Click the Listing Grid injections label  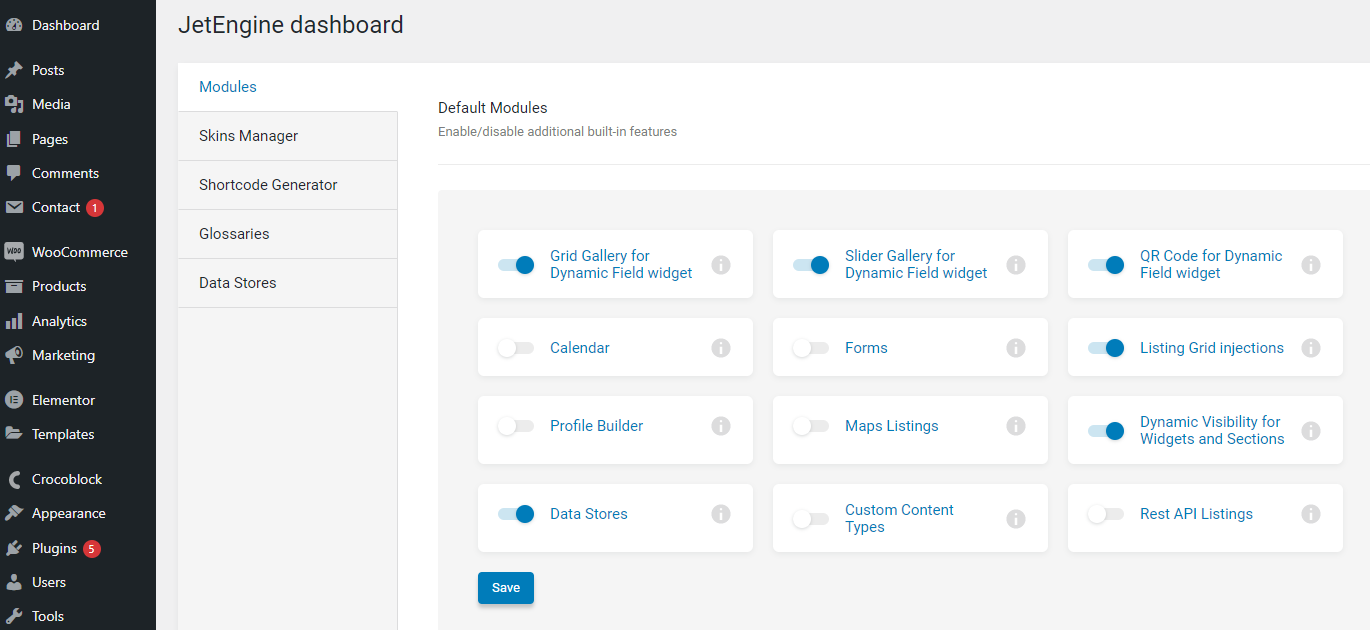click(1212, 348)
